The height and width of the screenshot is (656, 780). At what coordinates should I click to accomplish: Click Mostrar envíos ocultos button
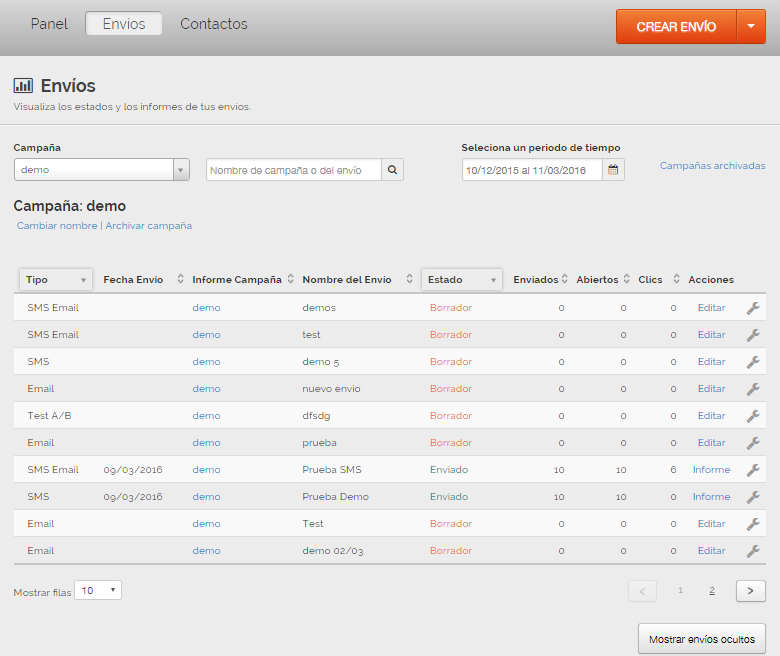point(702,639)
